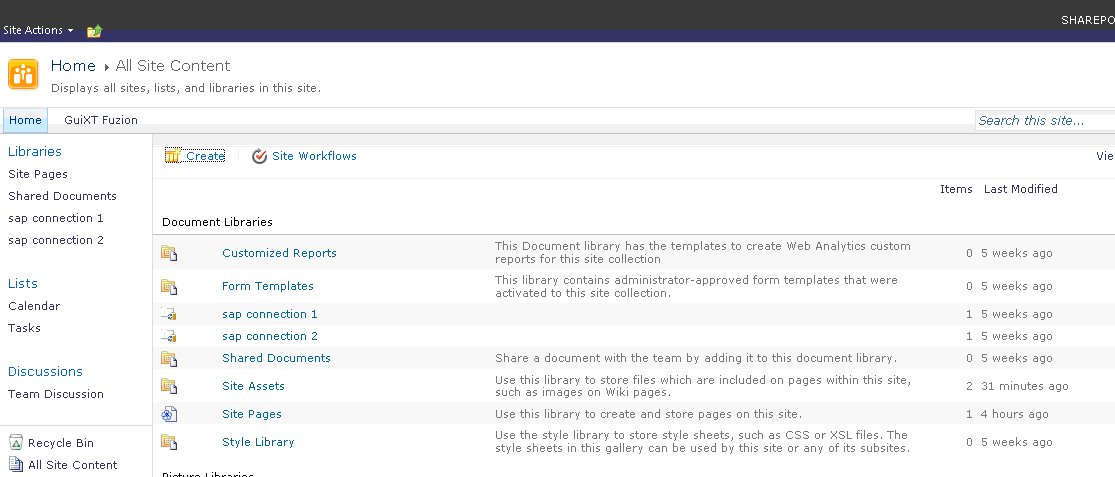Open Tasks in the sidebar
This screenshot has width=1115, height=477.
point(24,328)
